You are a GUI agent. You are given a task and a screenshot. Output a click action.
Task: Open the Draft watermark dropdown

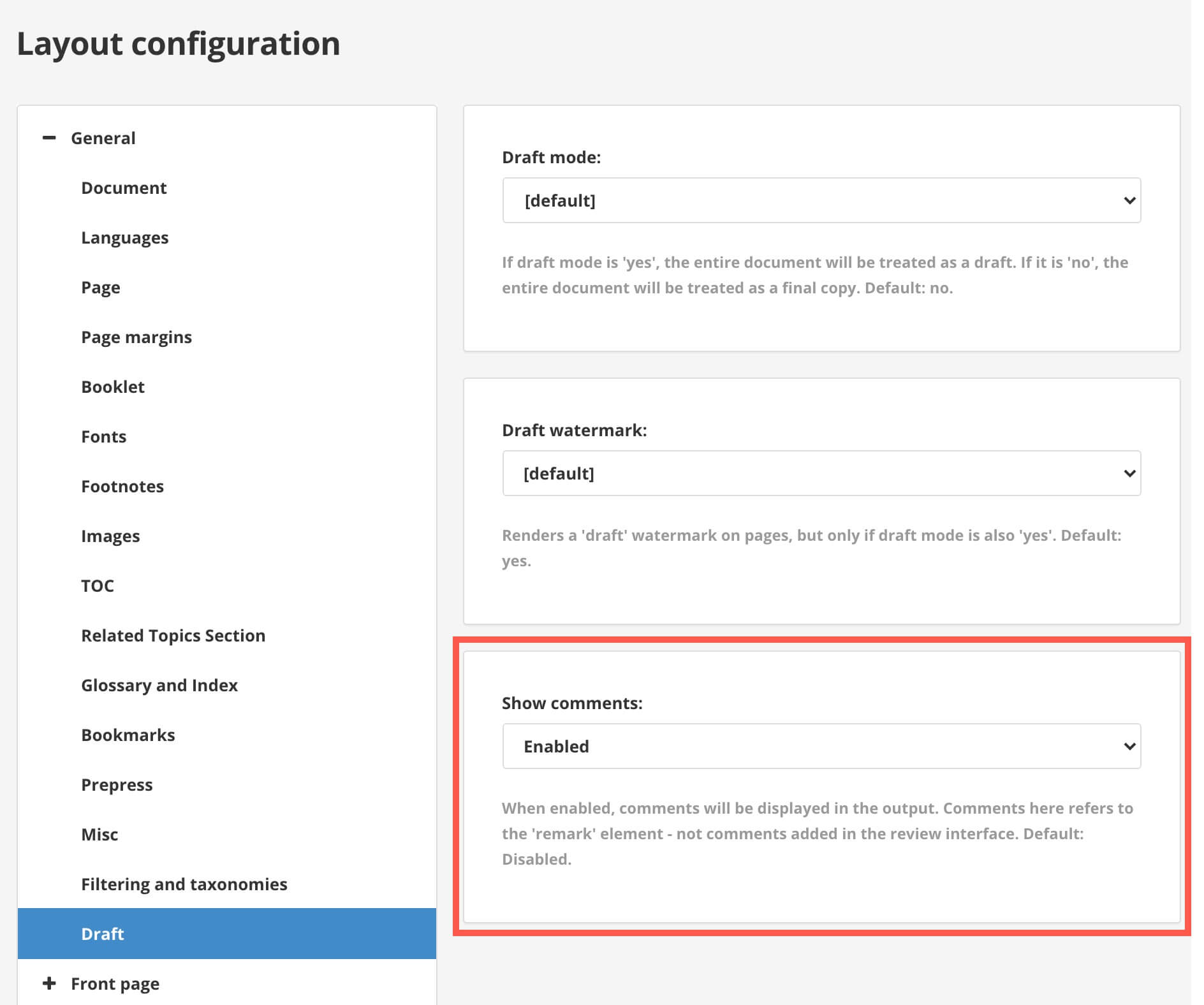[x=821, y=473]
